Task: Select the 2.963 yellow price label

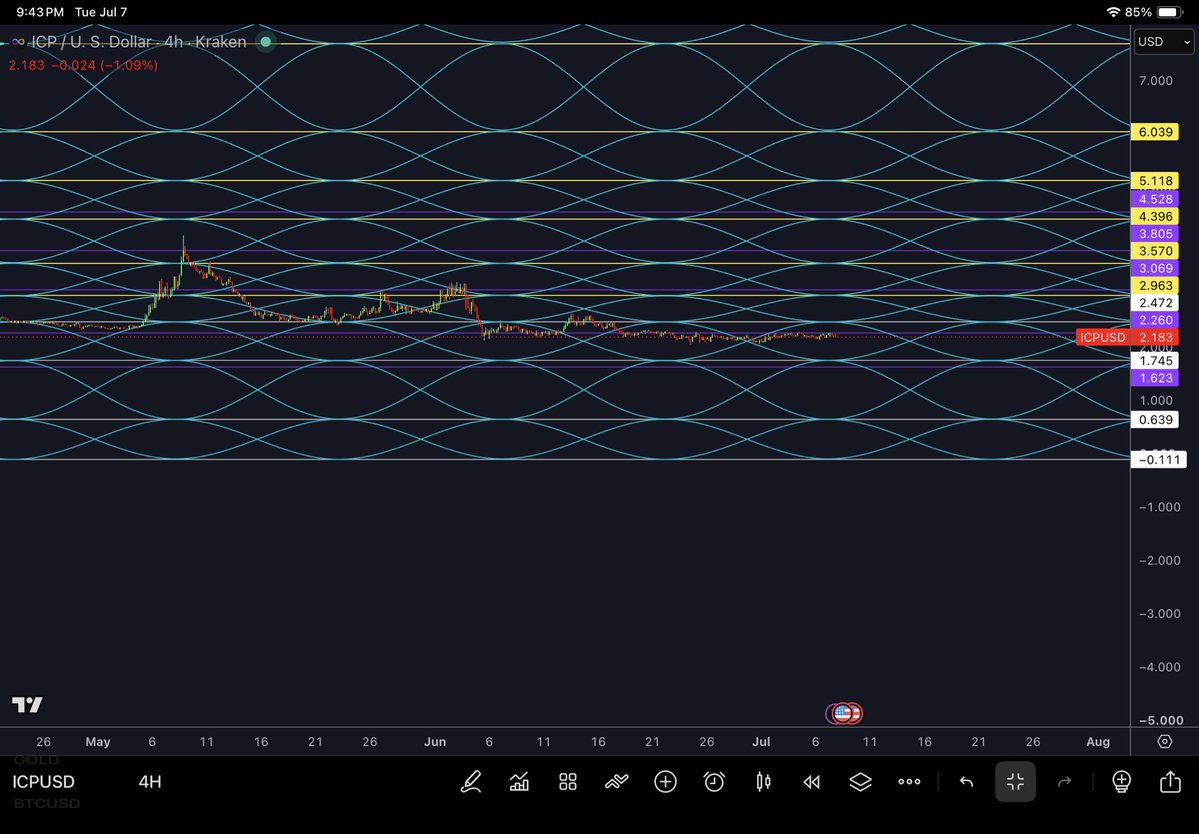Action: [1155, 286]
